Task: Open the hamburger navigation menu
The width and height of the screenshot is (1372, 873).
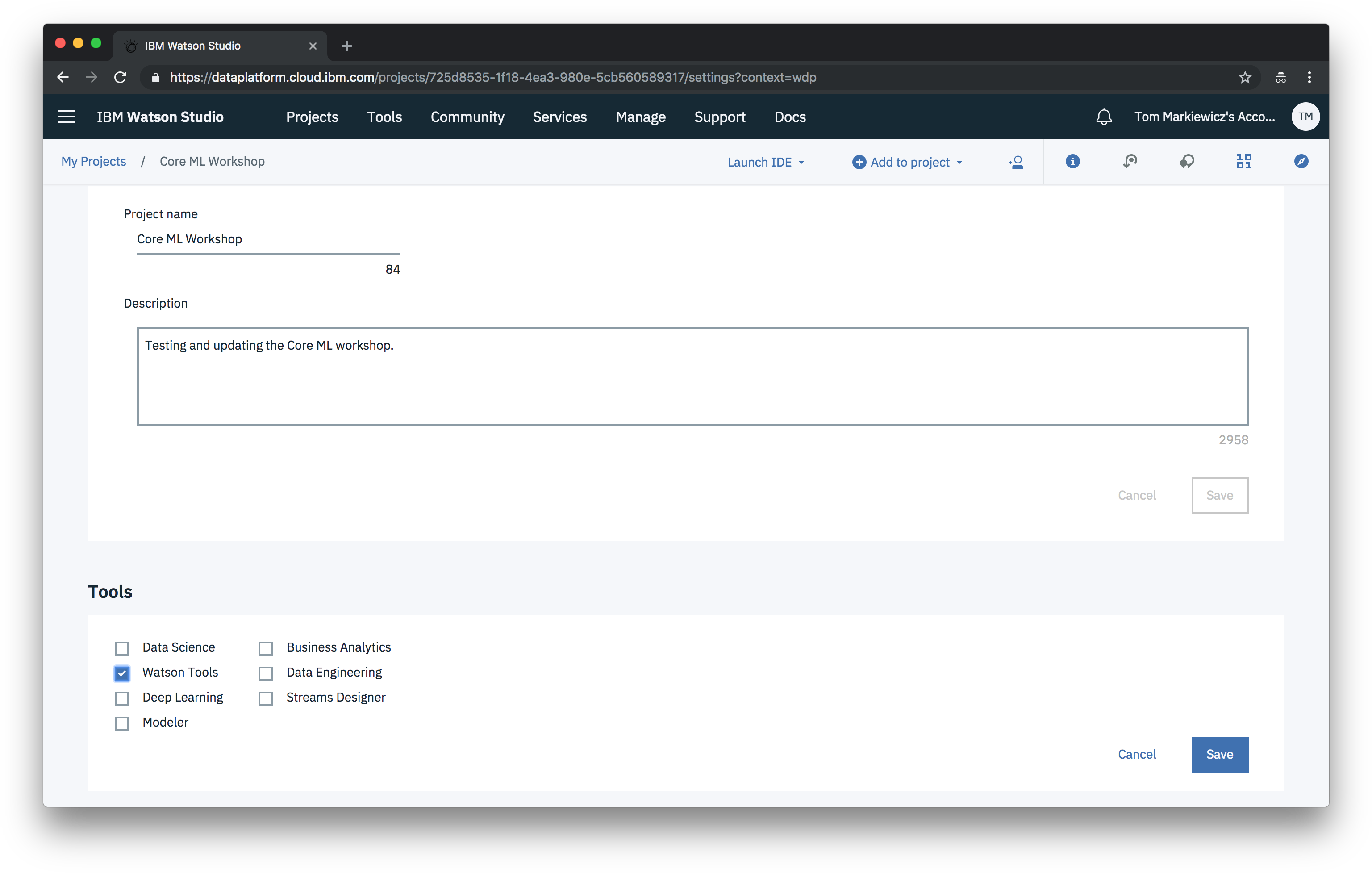Action: coord(67,117)
